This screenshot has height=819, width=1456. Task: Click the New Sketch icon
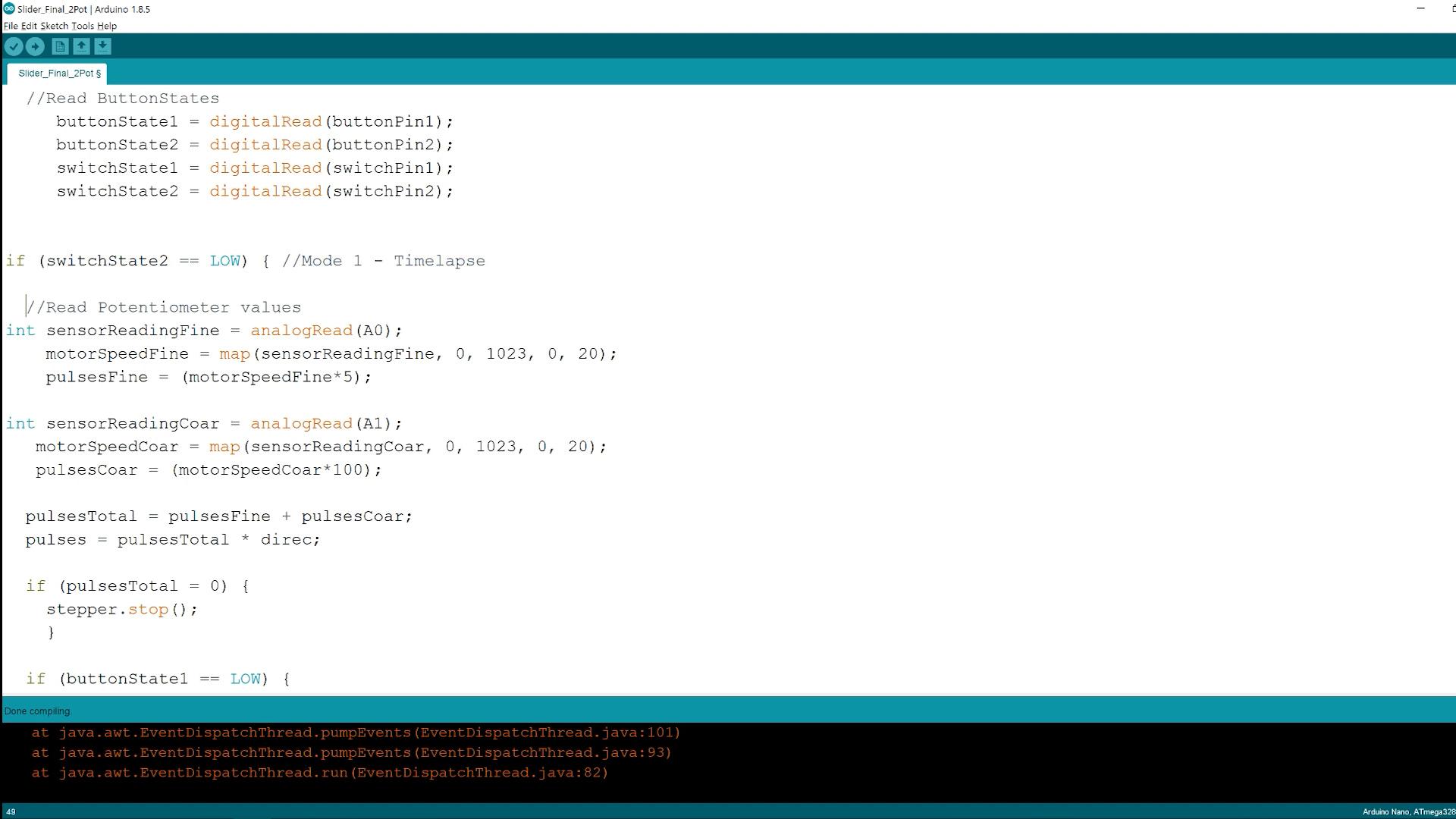(61, 46)
